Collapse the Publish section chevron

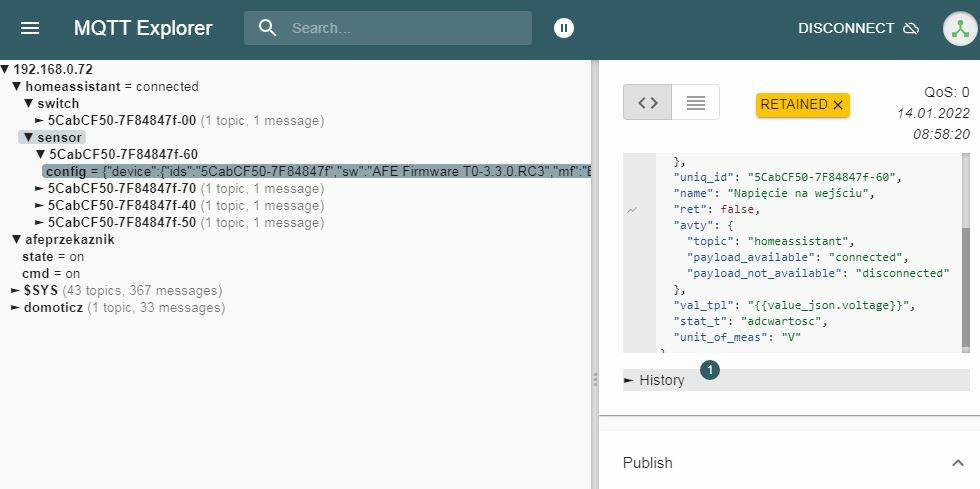pyautogui.click(x=958, y=463)
